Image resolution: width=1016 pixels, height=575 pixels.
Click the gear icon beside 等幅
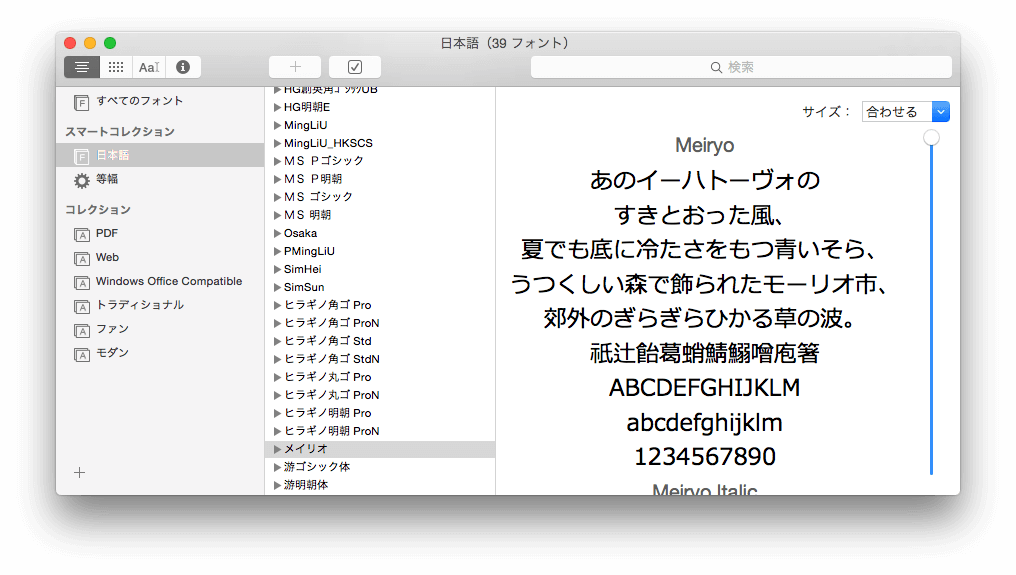tap(82, 180)
